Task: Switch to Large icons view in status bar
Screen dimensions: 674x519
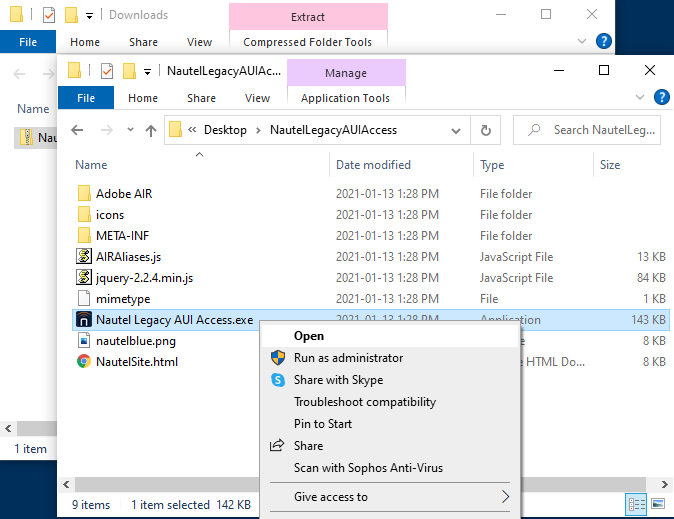Action: coord(658,504)
